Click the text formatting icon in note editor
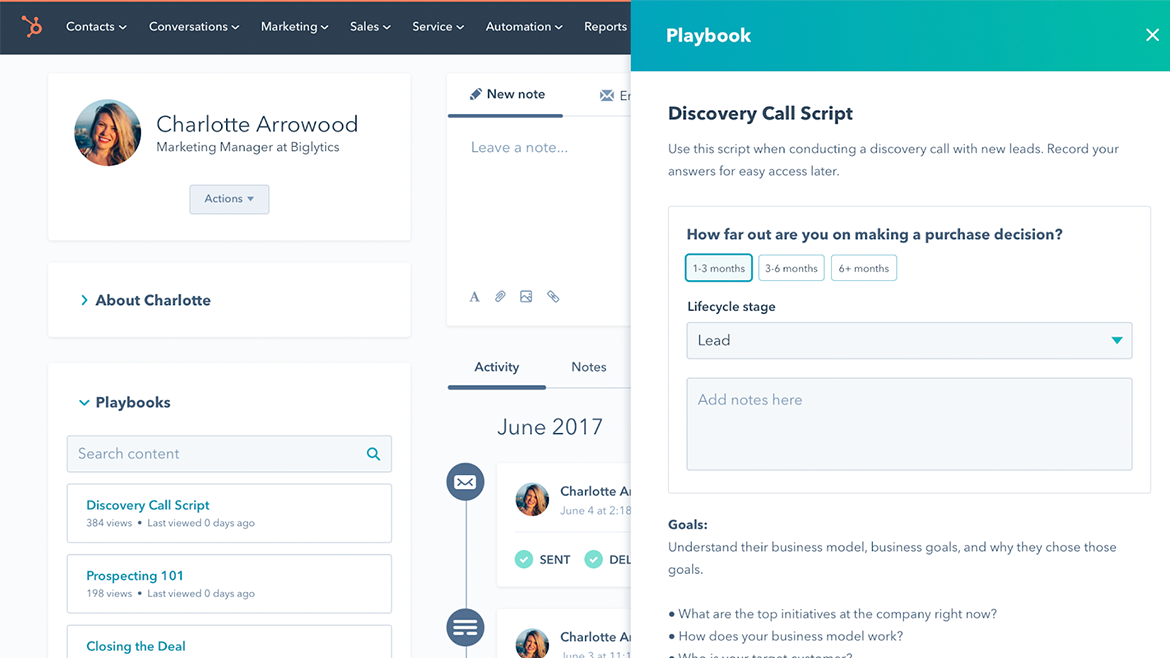 click(x=475, y=297)
